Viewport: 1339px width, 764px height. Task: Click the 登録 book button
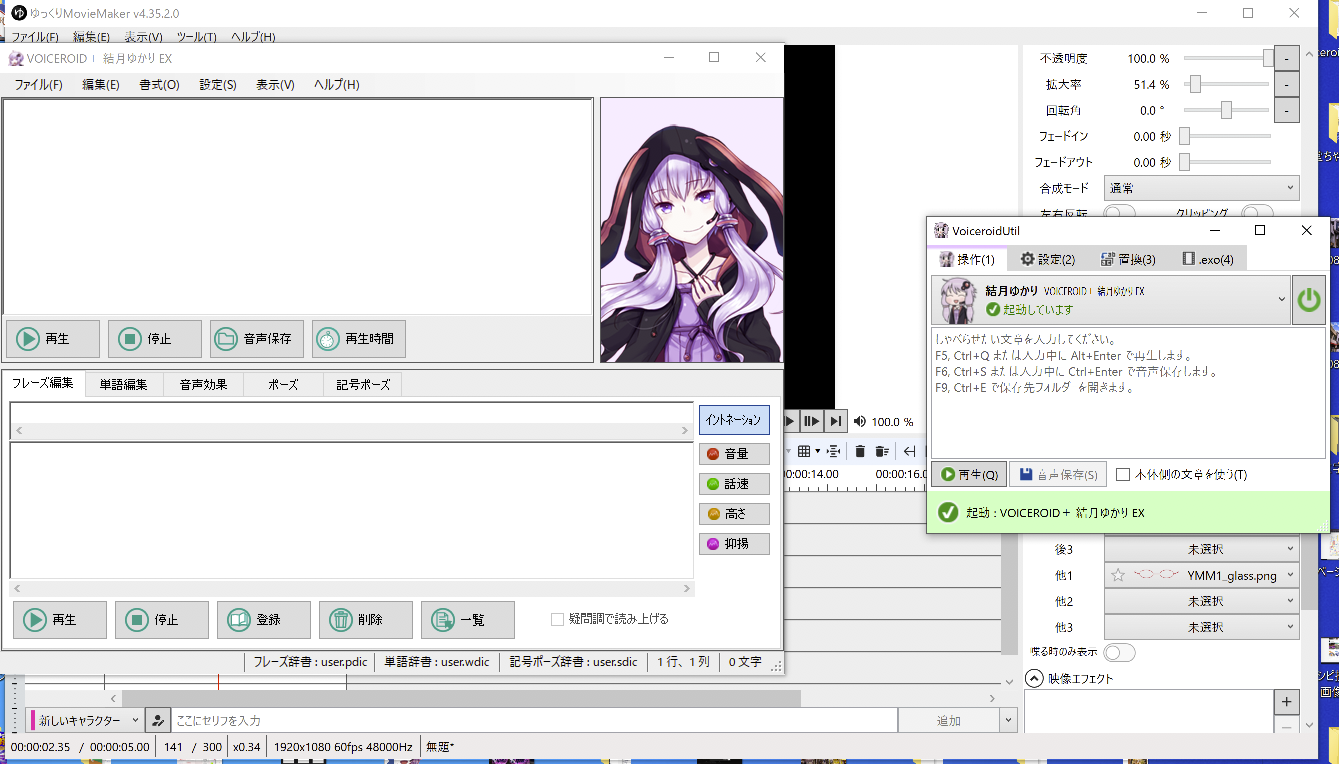(263, 620)
